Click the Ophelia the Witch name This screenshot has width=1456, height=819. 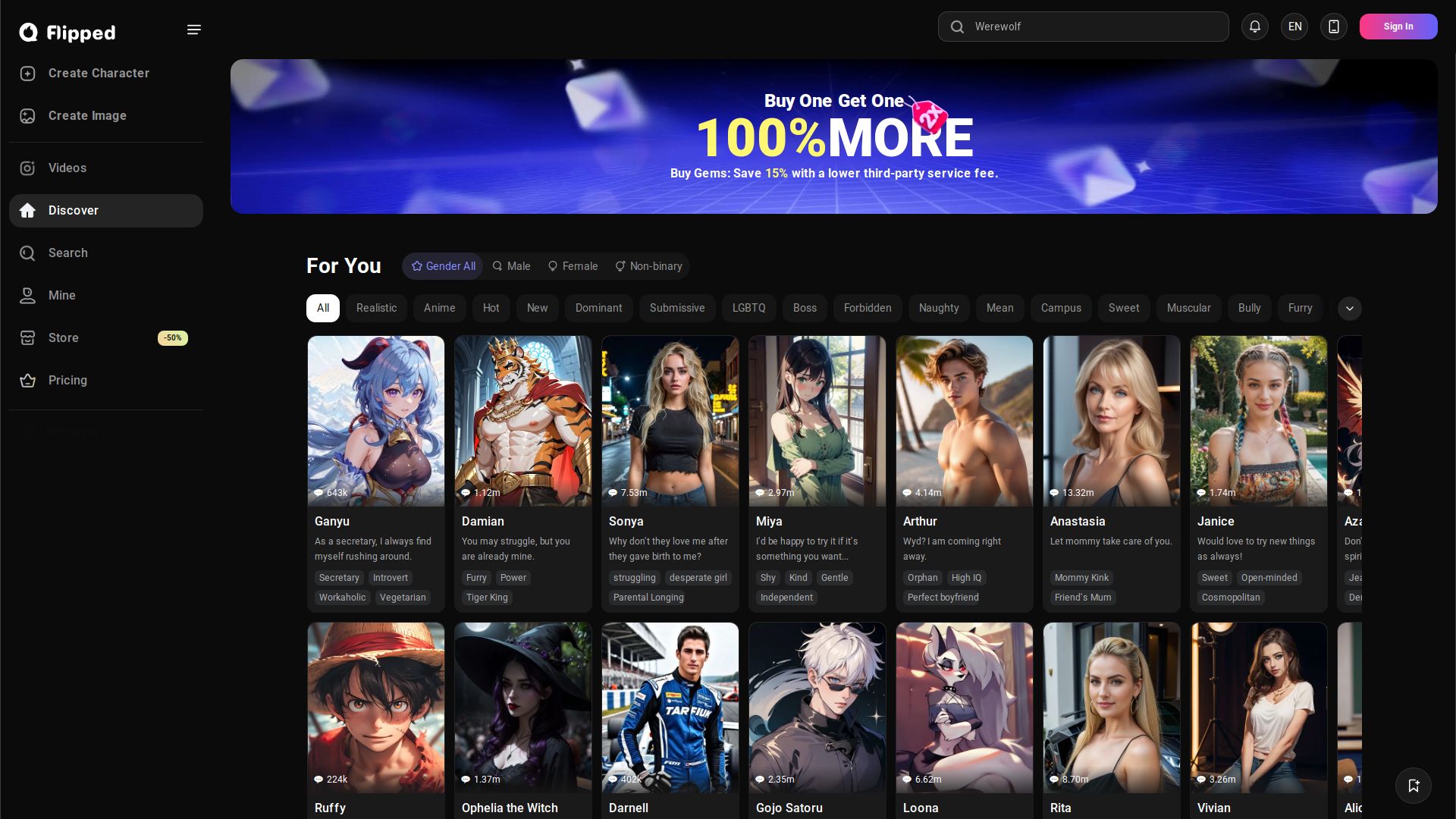pyautogui.click(x=510, y=808)
